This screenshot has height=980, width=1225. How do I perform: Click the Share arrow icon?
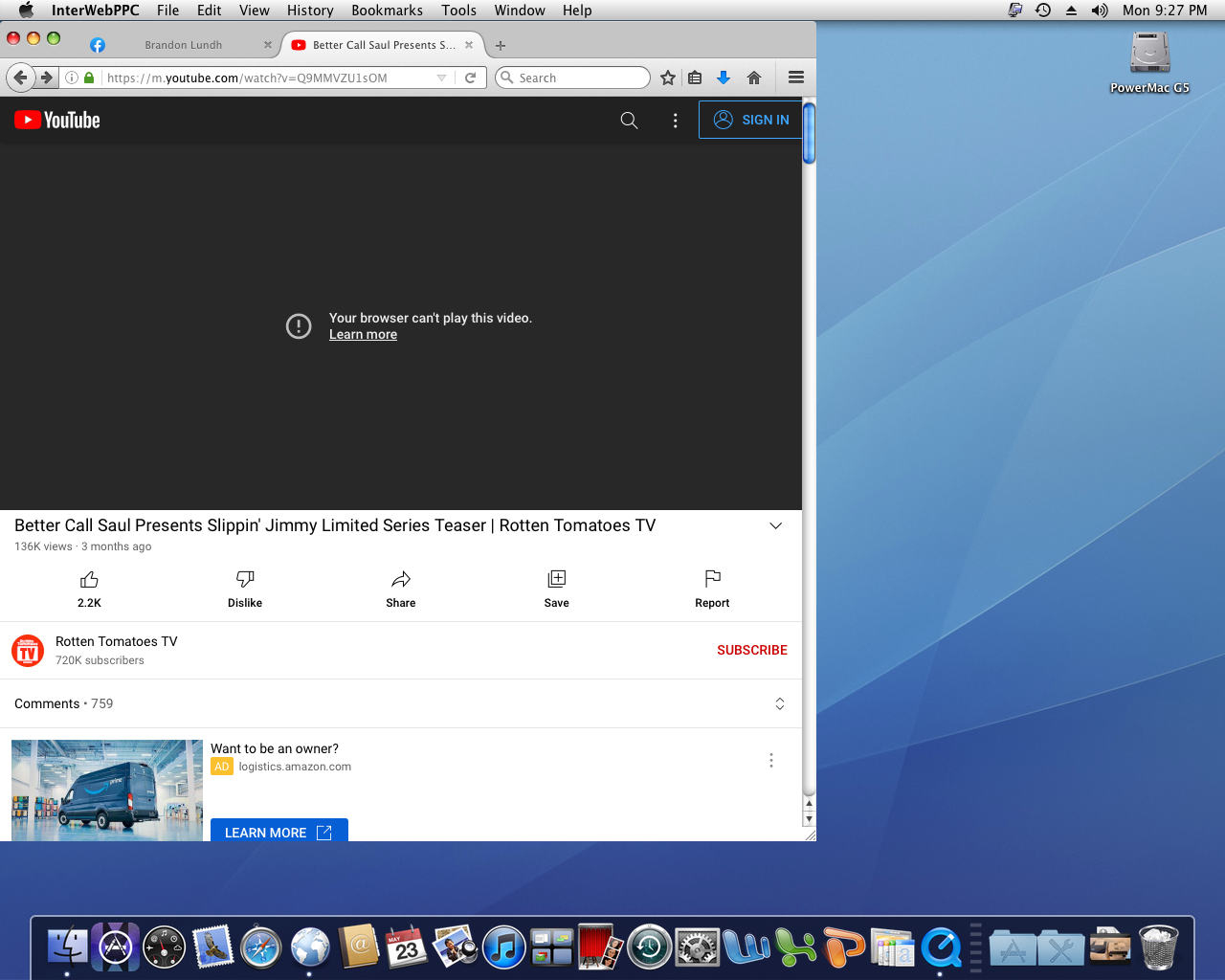[401, 579]
